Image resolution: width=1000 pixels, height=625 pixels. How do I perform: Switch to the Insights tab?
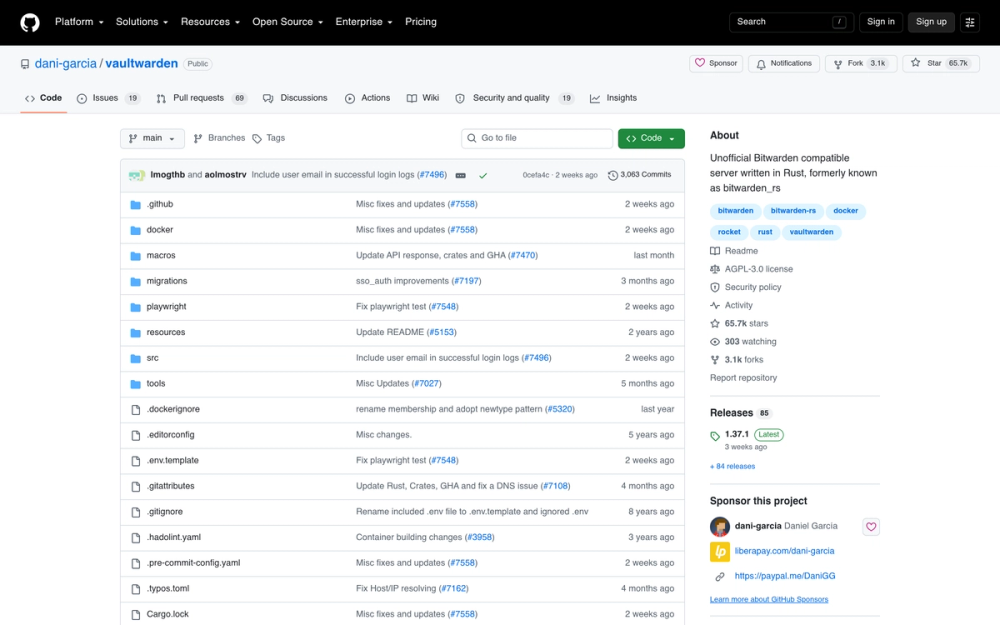[614, 98]
